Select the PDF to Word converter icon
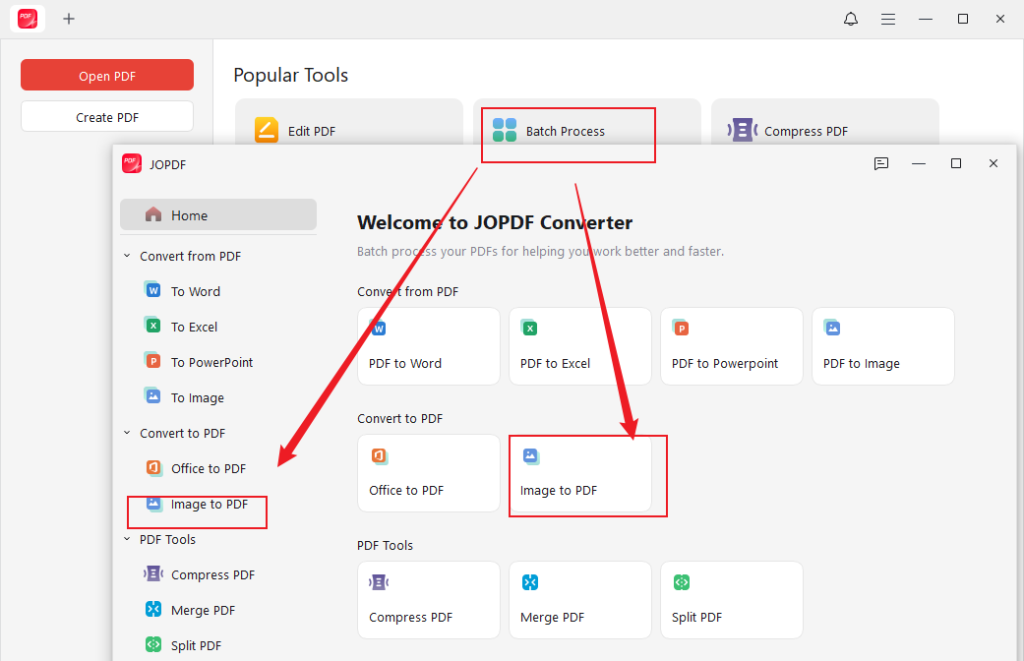 coord(428,345)
